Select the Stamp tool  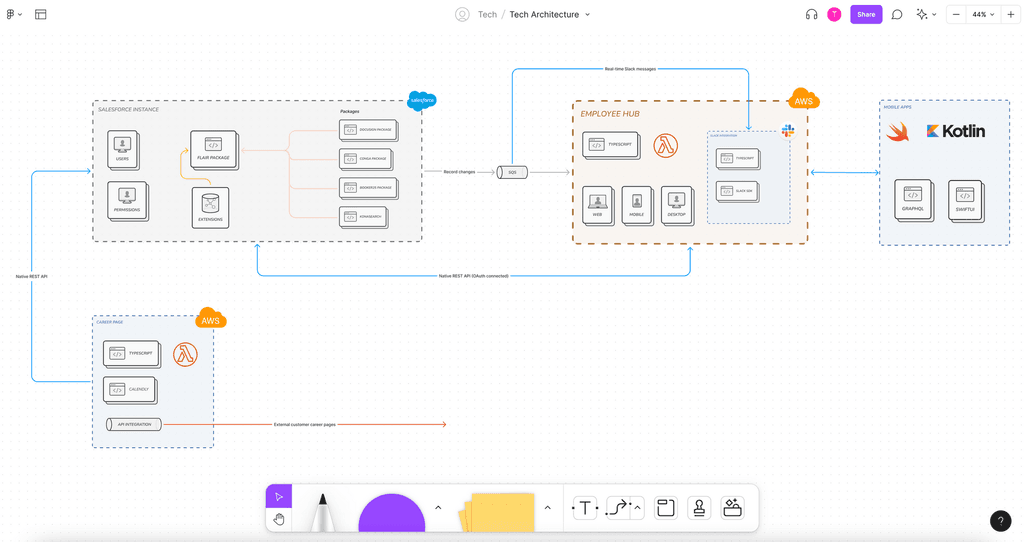coord(699,507)
